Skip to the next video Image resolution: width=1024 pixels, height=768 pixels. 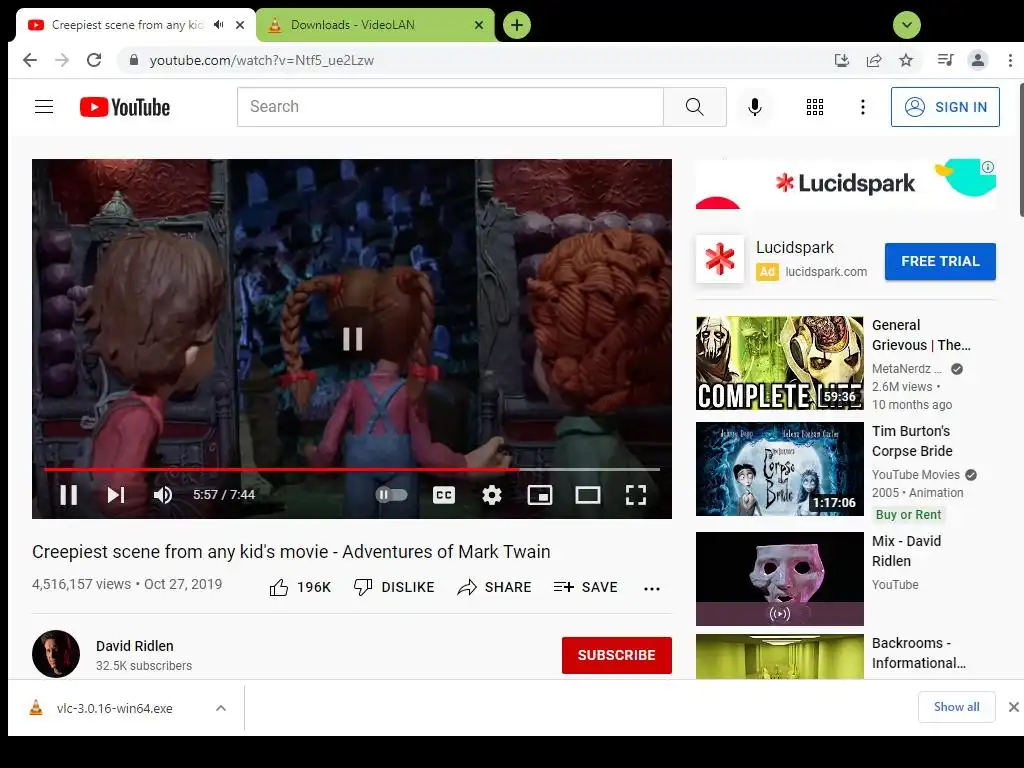point(116,494)
